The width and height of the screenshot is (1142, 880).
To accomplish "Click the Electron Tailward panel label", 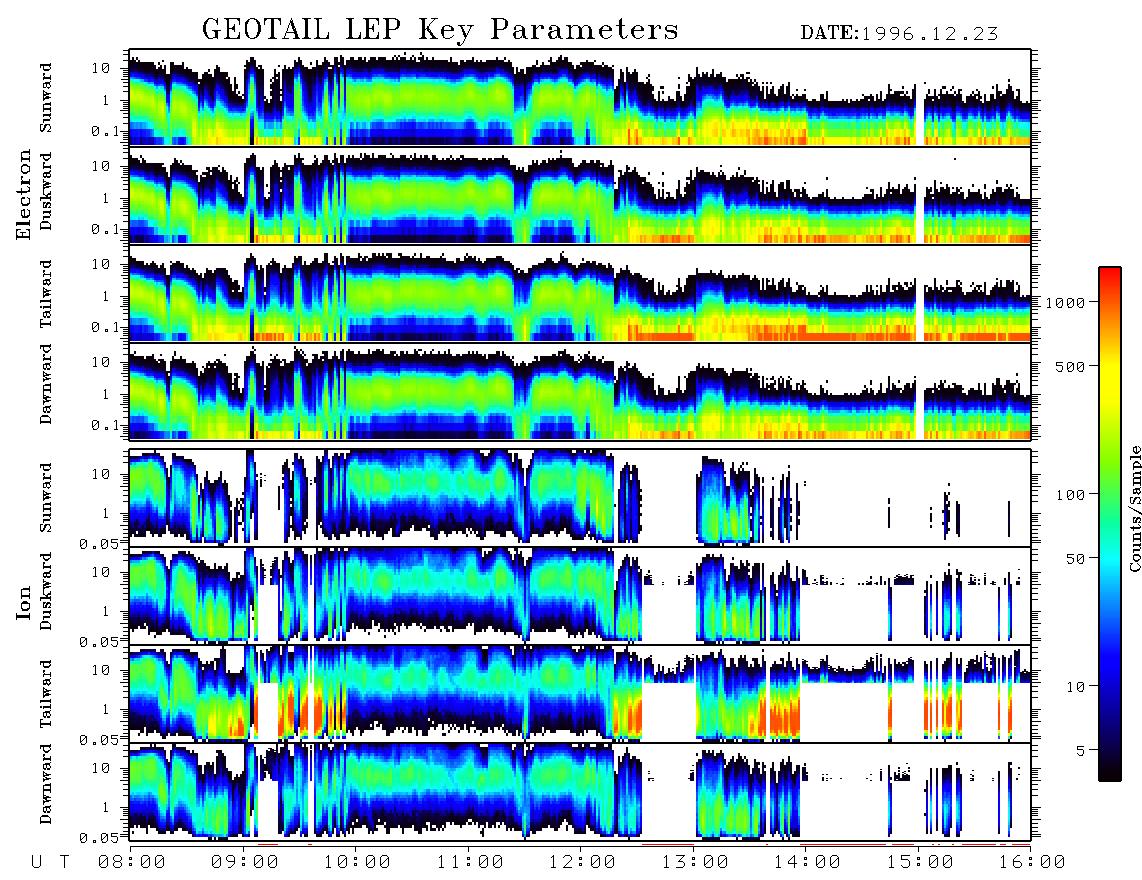I will tap(46, 294).
